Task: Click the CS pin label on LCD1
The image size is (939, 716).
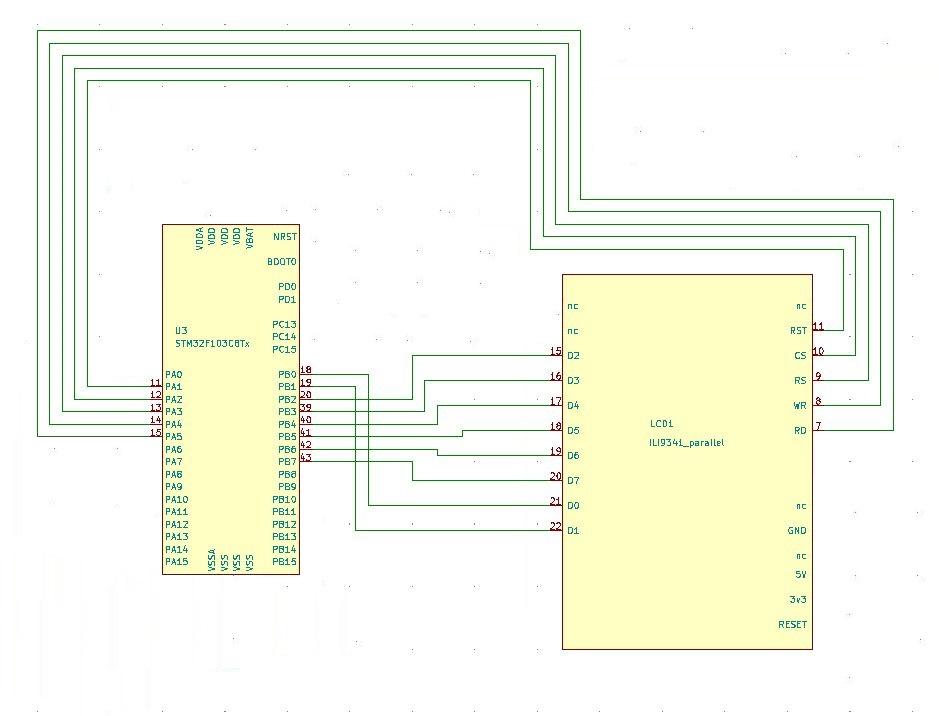Action: (800, 356)
